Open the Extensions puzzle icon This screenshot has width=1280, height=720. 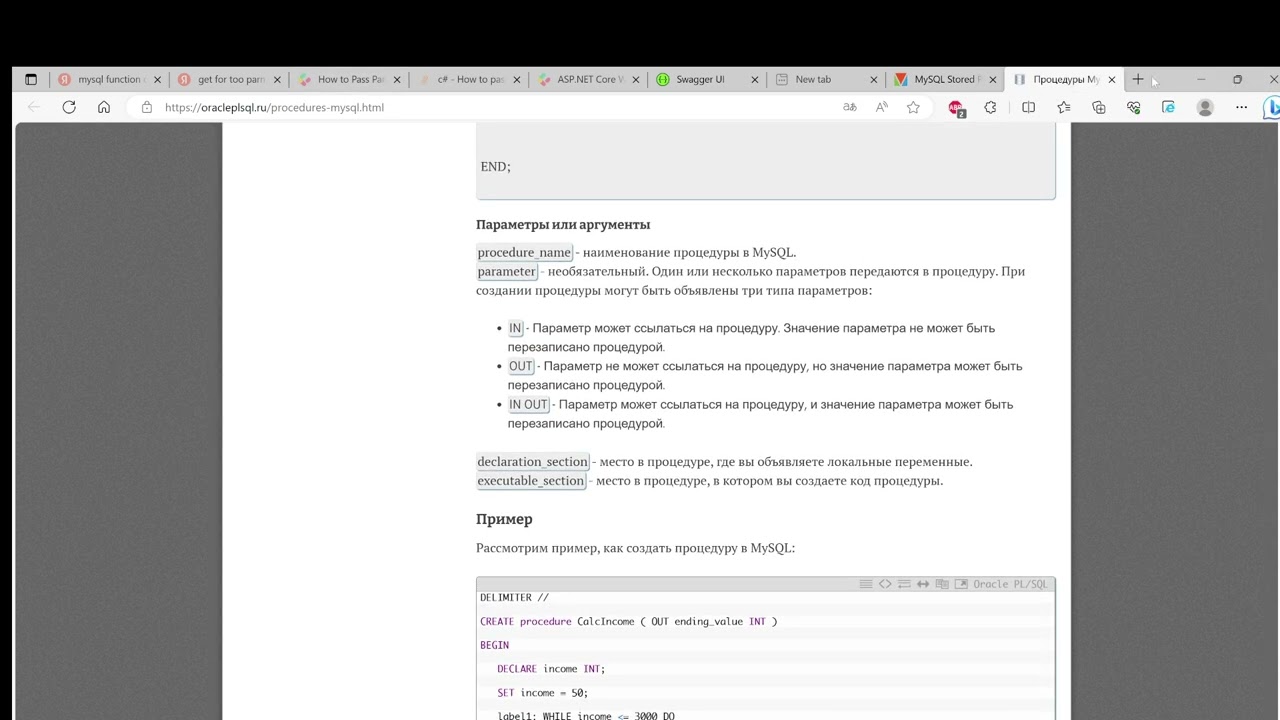click(x=990, y=107)
